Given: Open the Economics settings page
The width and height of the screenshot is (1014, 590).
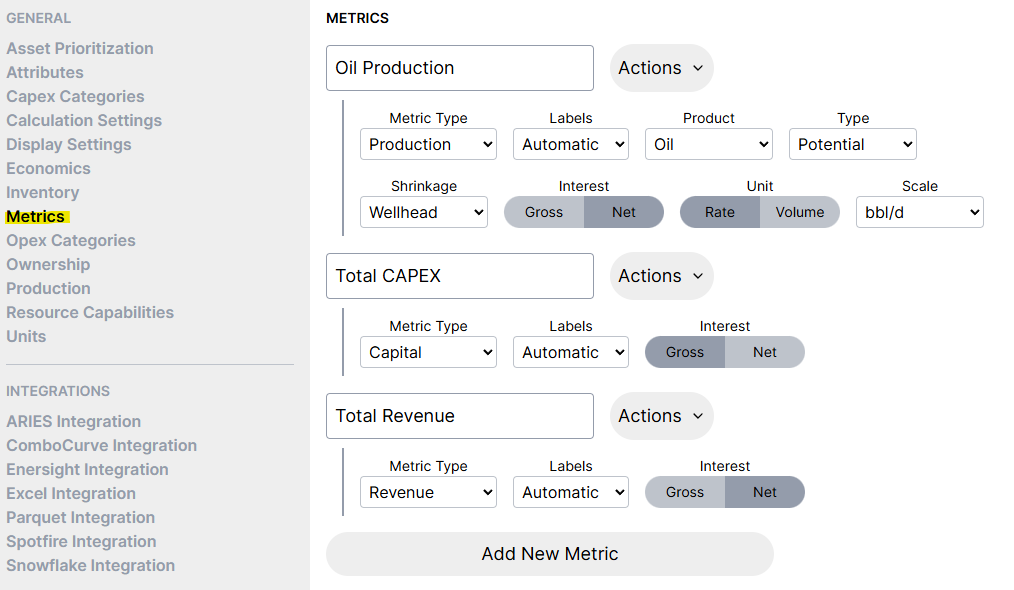Looking at the screenshot, I should pos(48,168).
